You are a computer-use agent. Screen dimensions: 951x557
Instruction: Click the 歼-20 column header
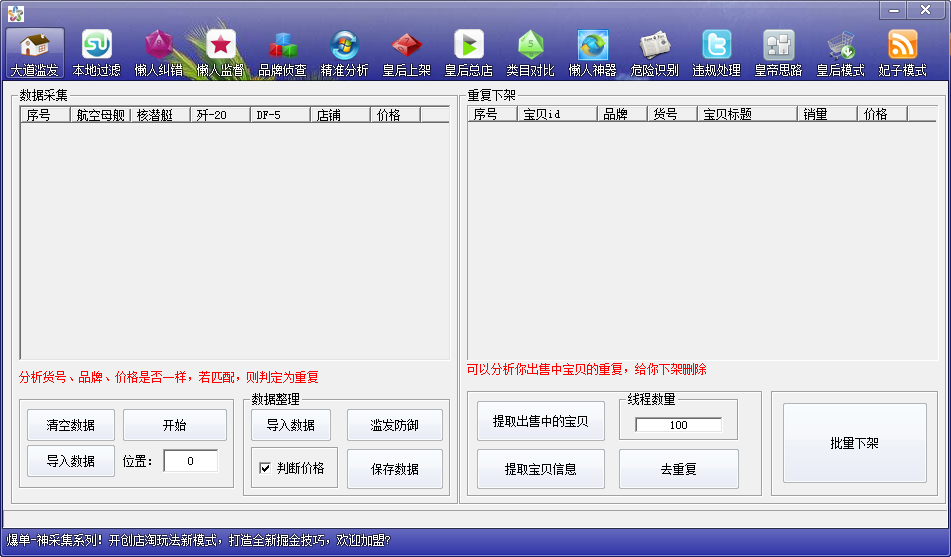(x=220, y=115)
